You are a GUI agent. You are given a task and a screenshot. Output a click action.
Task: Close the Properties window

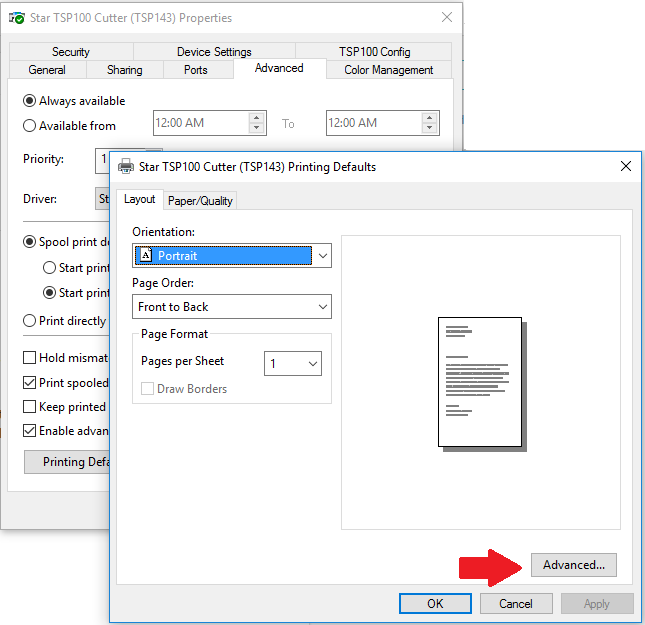447,17
